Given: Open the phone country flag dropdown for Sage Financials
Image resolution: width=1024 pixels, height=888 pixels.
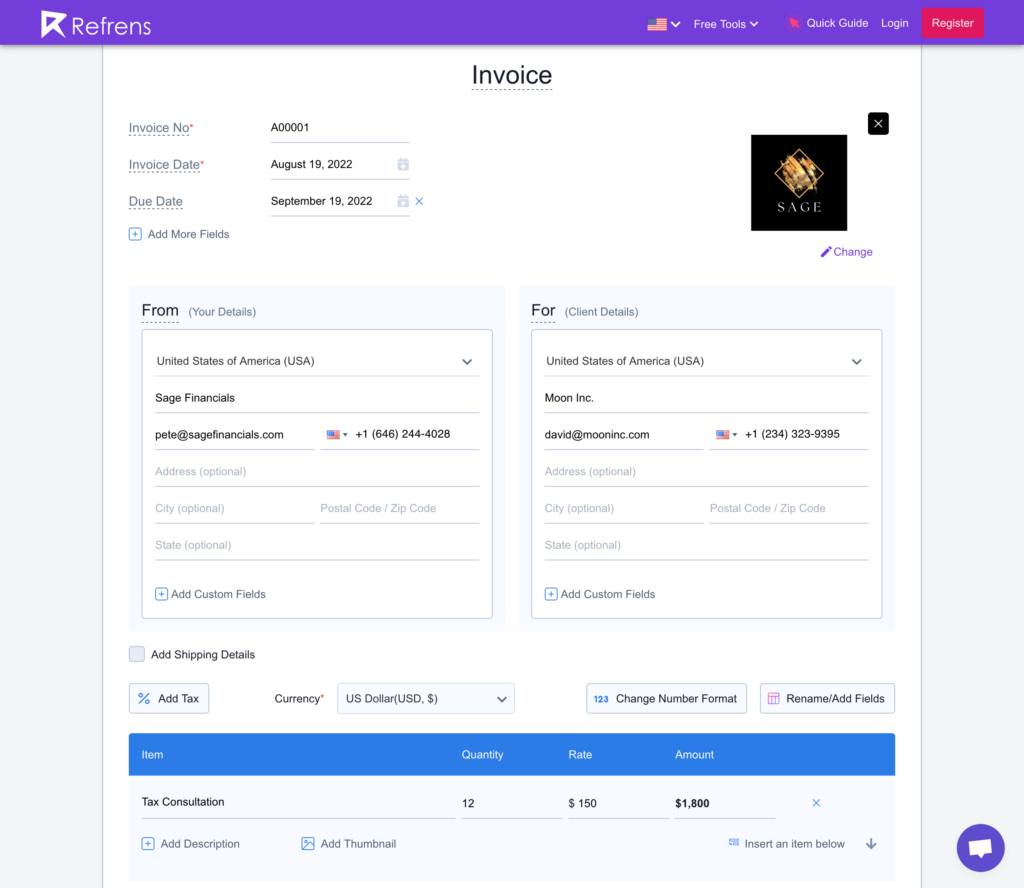Looking at the screenshot, I should [334, 433].
